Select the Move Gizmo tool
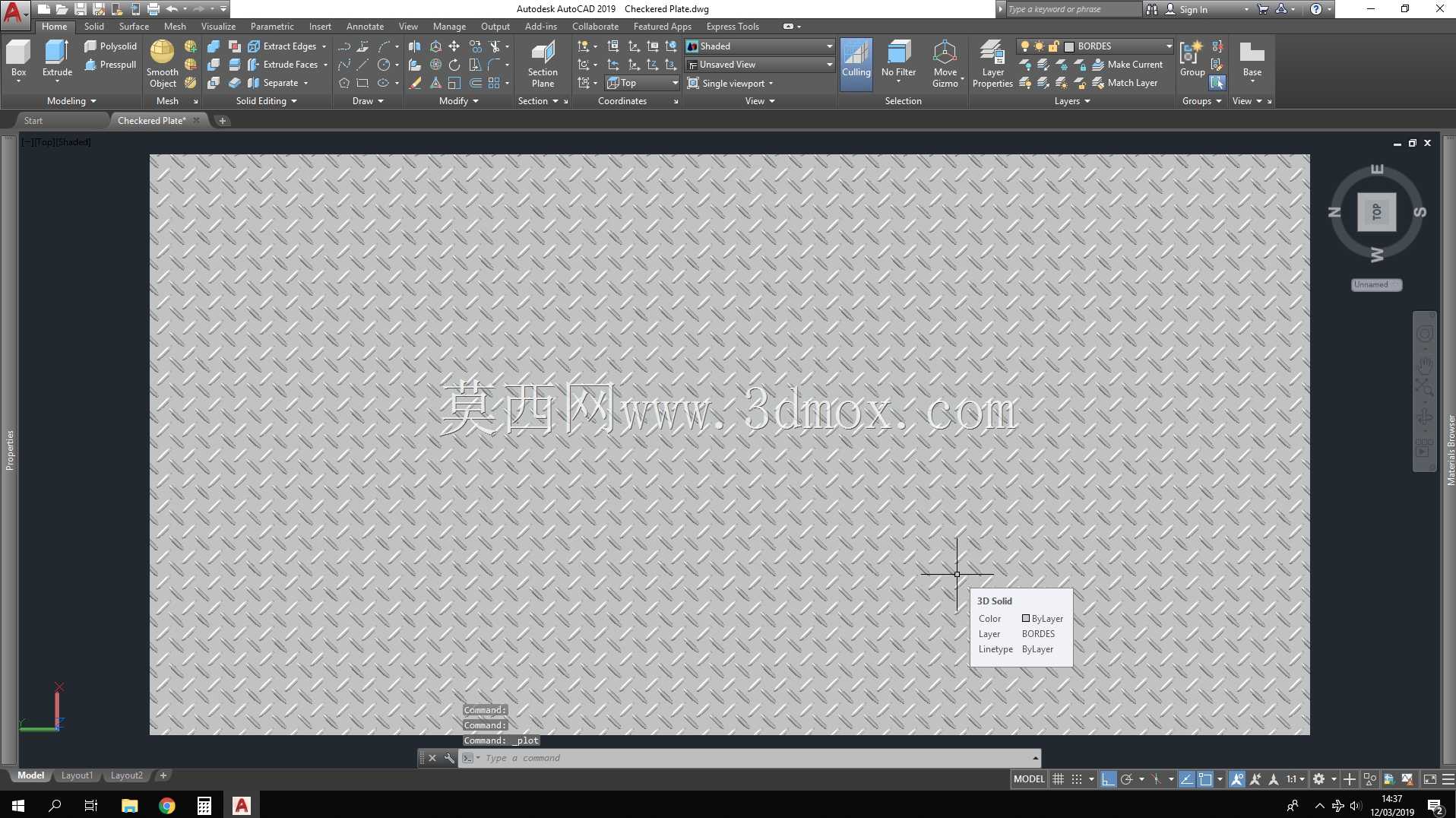Screen dimensions: 1456x818 tap(945, 65)
